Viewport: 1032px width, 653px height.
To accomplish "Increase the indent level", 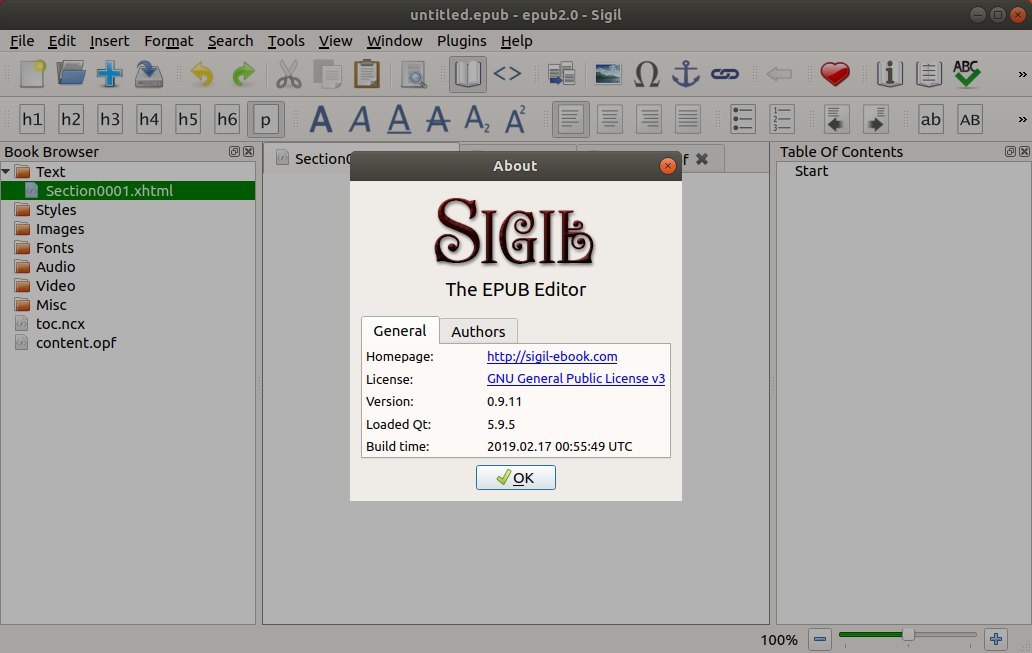I will tap(875, 119).
